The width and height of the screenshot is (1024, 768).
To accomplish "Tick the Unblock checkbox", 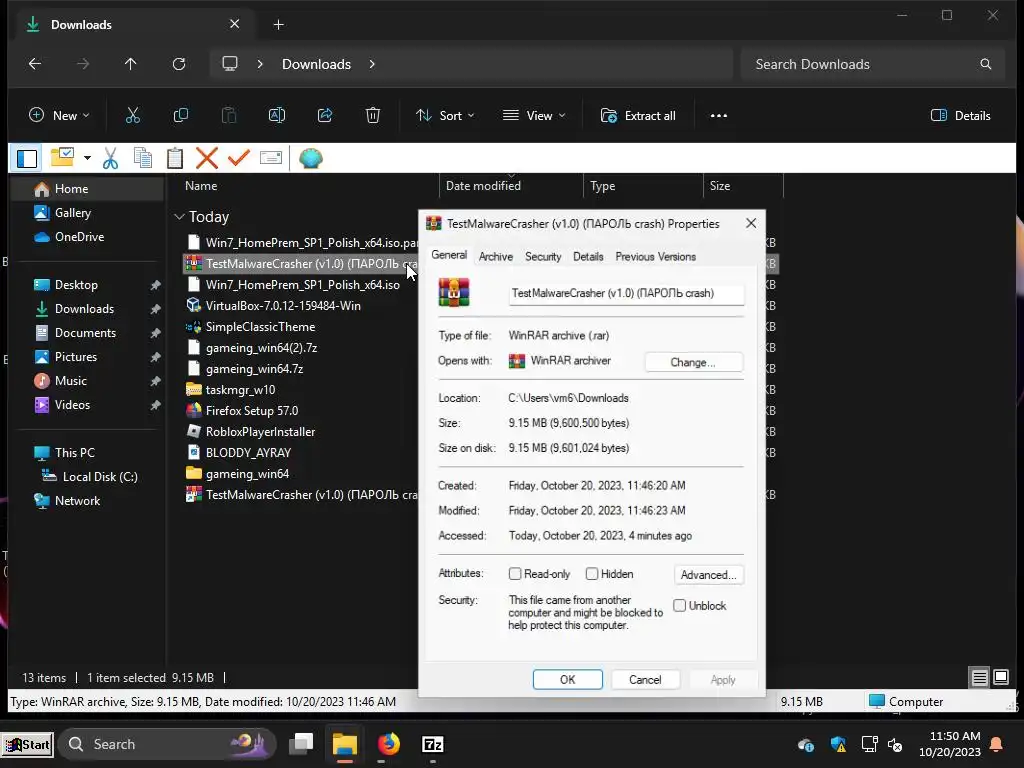I will [680, 605].
